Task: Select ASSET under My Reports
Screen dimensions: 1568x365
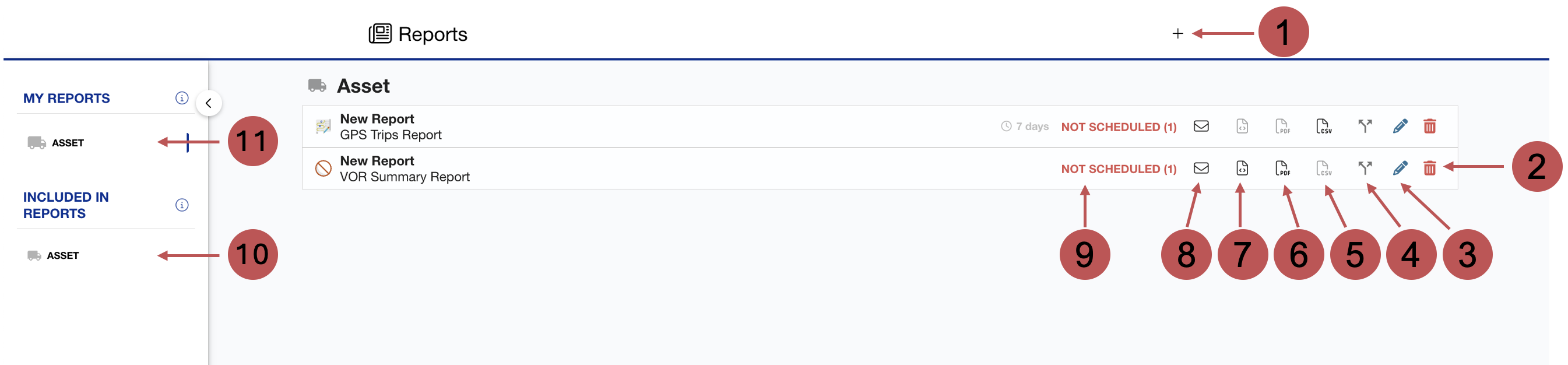Action: pos(68,143)
